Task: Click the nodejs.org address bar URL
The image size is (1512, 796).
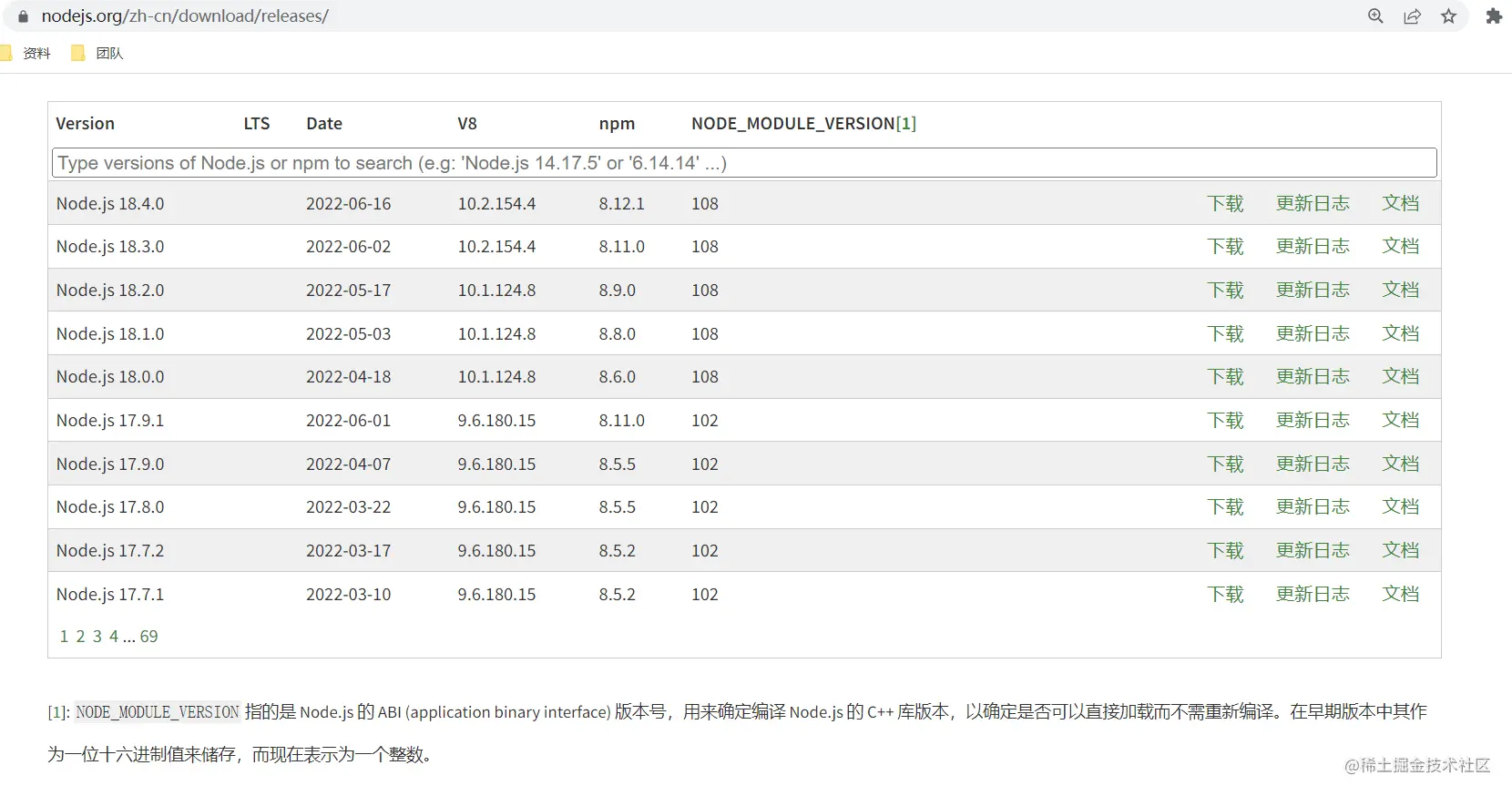Action: (x=185, y=16)
